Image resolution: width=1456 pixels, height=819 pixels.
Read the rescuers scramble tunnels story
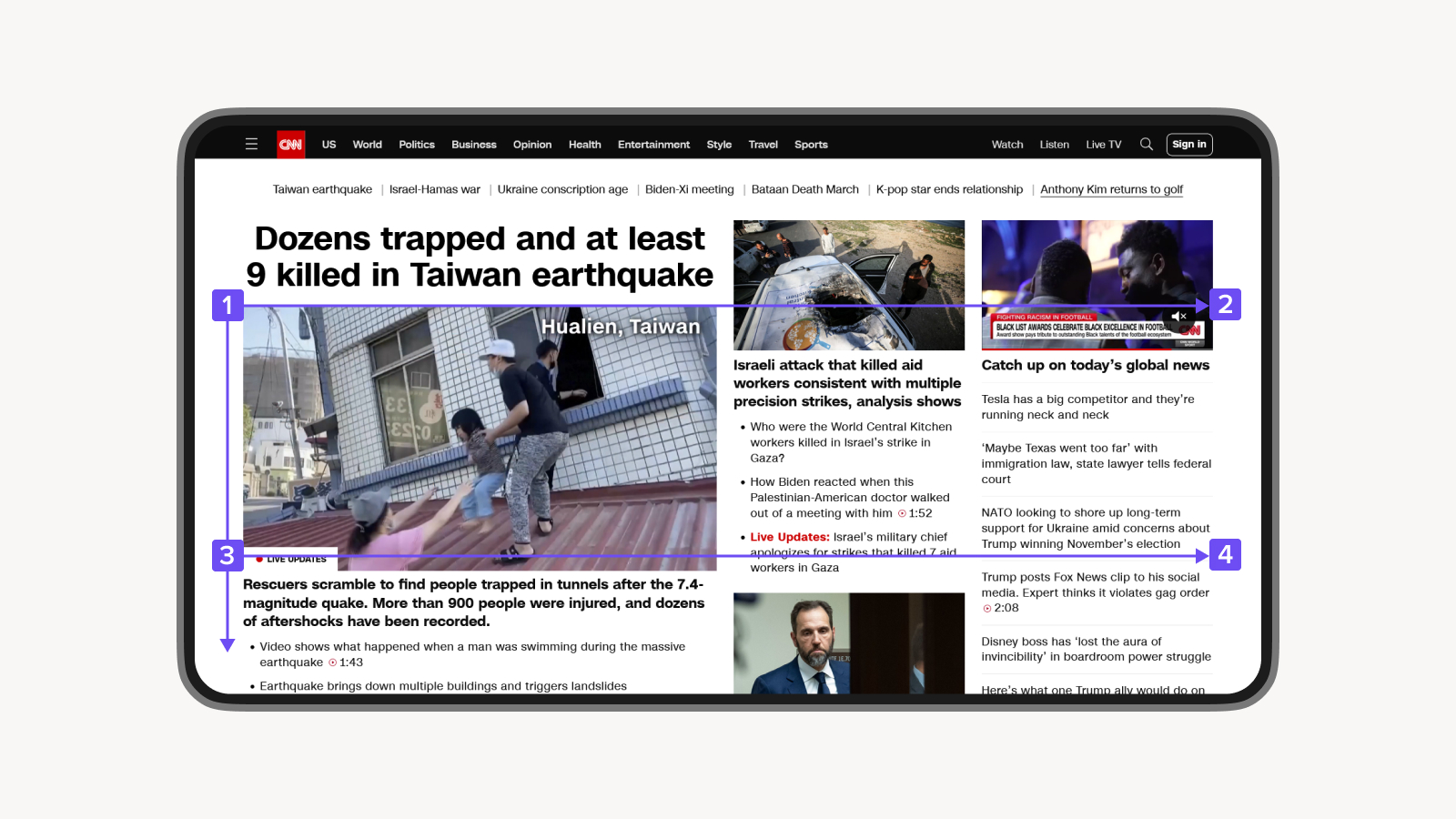(x=473, y=602)
